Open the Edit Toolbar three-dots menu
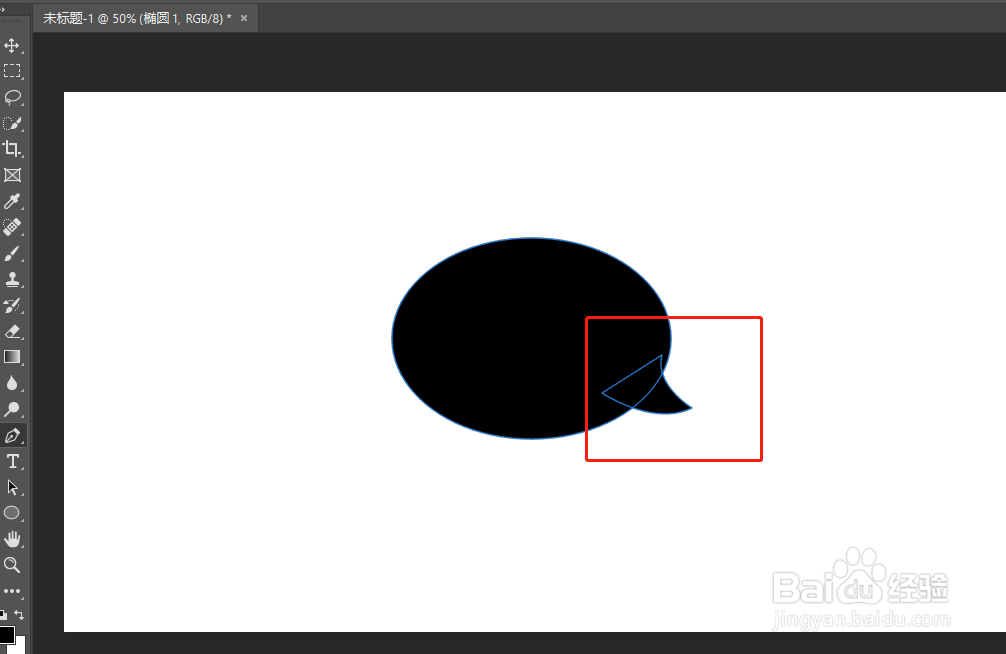 point(12,591)
